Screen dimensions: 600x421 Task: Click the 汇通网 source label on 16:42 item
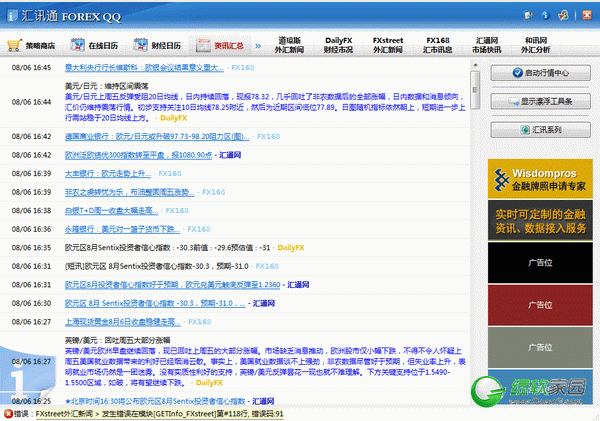tap(230, 155)
